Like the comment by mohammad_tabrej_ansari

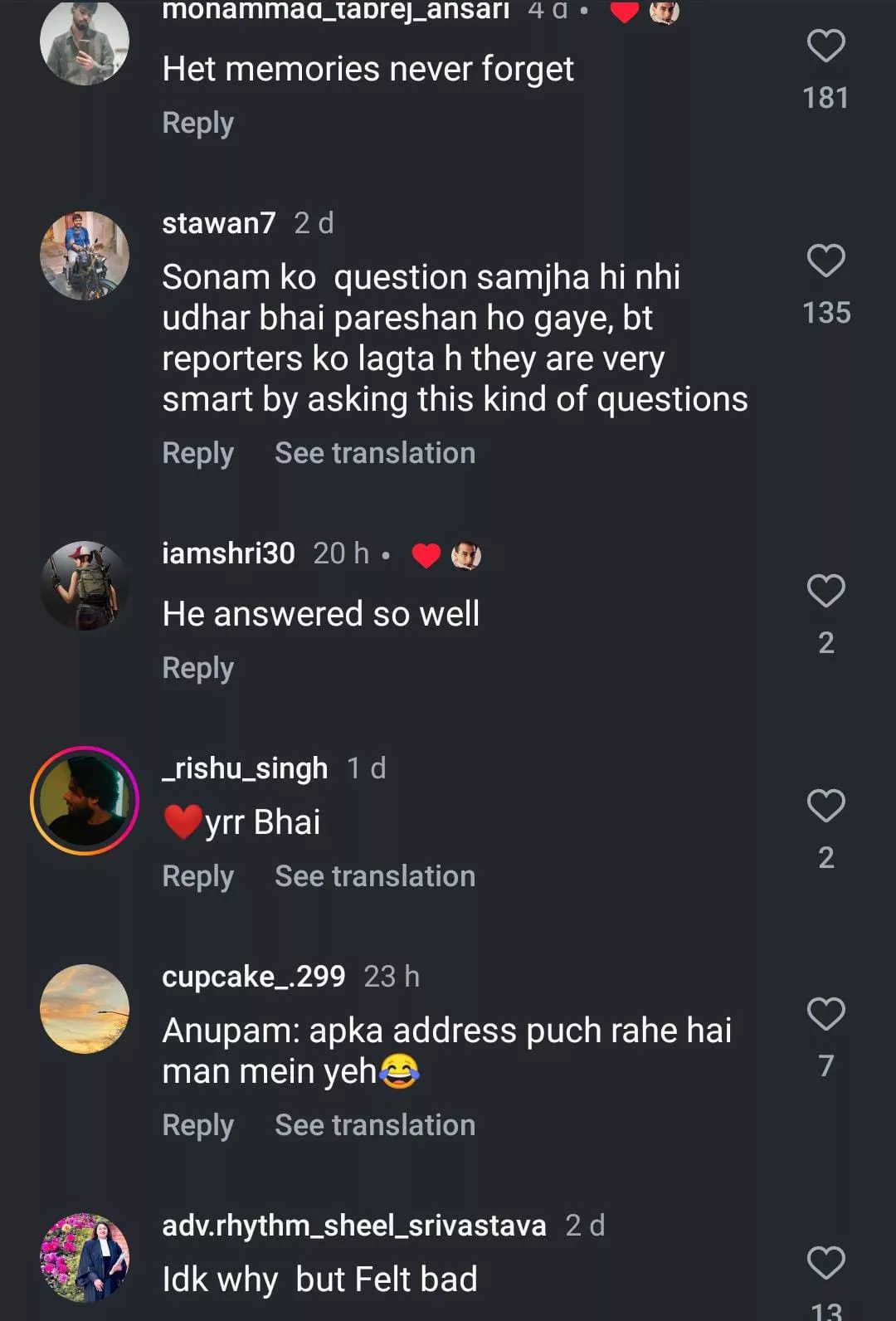(825, 46)
